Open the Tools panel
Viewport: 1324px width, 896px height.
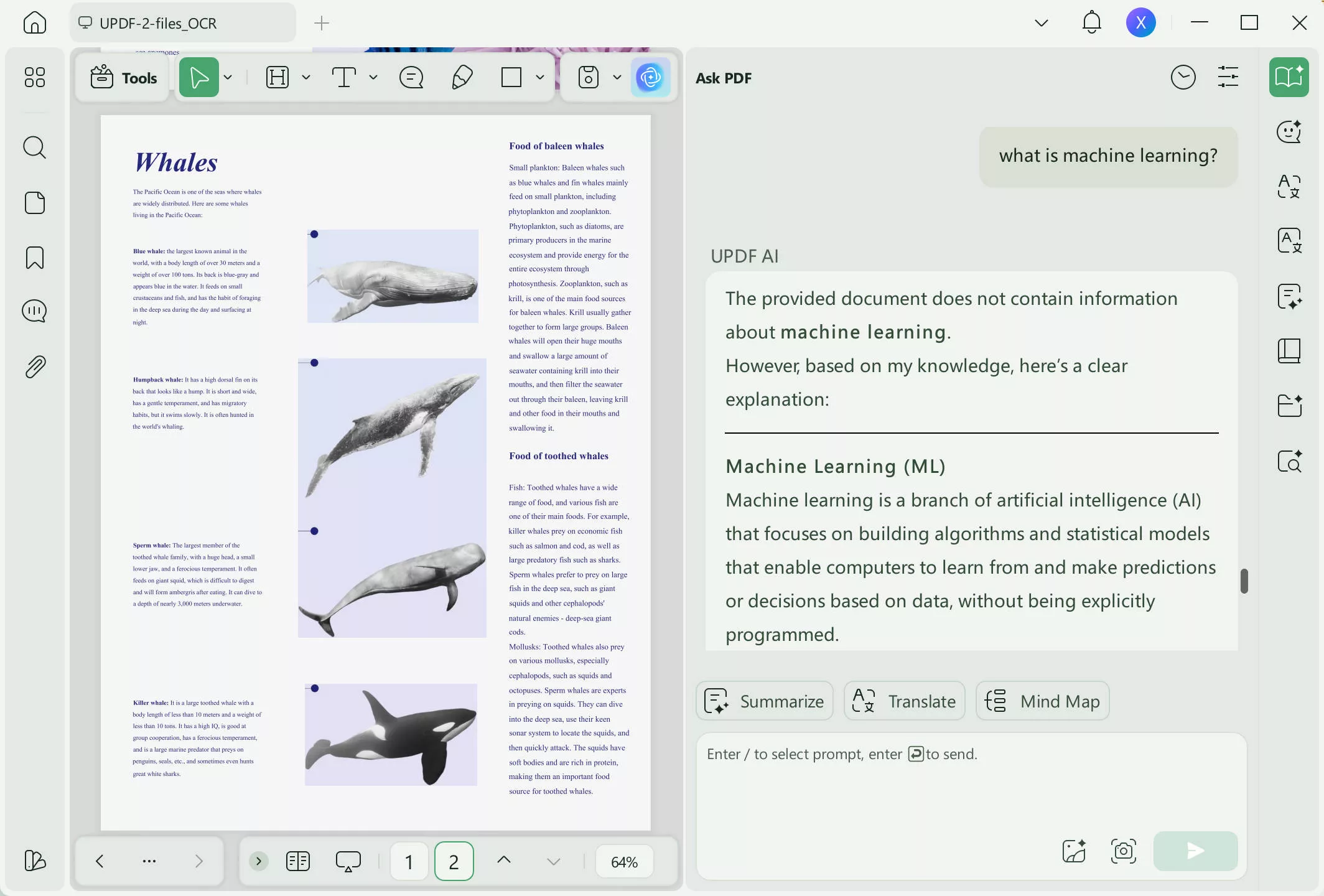pos(122,77)
